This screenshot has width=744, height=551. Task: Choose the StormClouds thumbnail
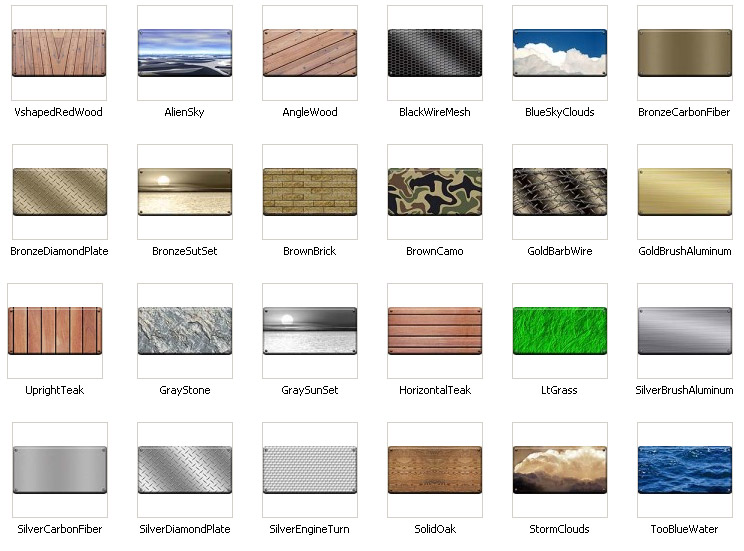pyautogui.click(x=560, y=470)
